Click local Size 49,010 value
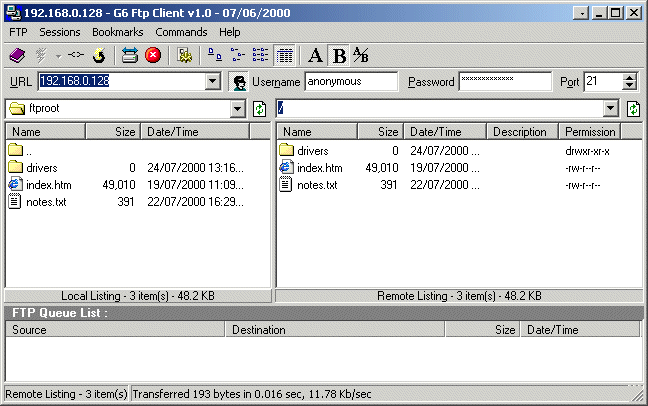 (119, 185)
